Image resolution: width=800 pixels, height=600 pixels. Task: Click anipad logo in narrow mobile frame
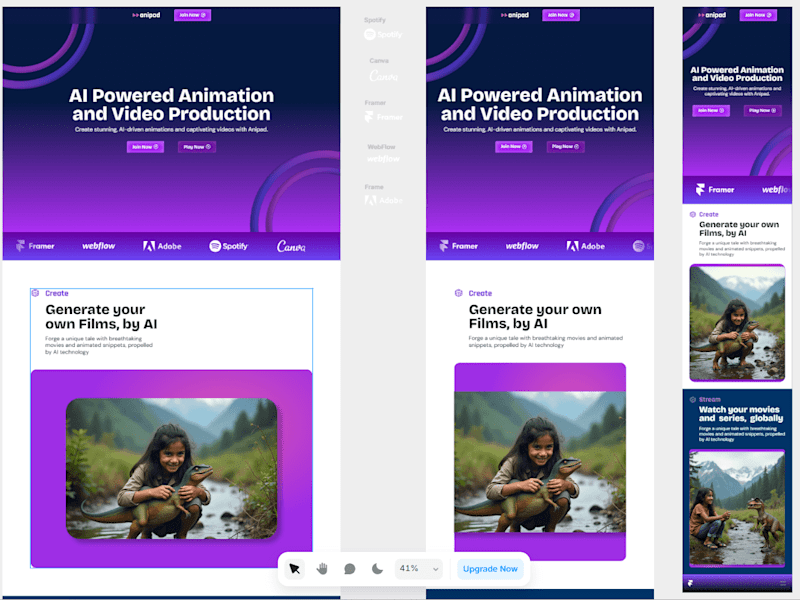(712, 15)
